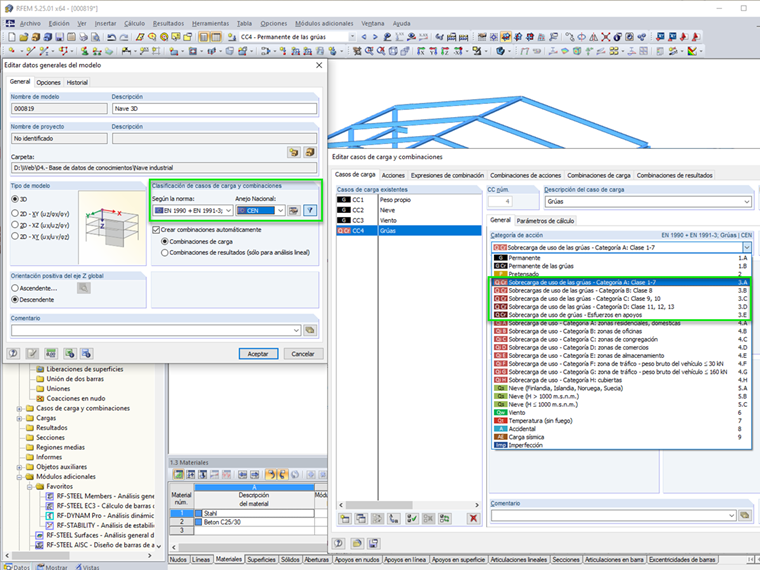Screen dimensions: 760x570
Task: Click the Aceptar button
Action: (x=258, y=354)
